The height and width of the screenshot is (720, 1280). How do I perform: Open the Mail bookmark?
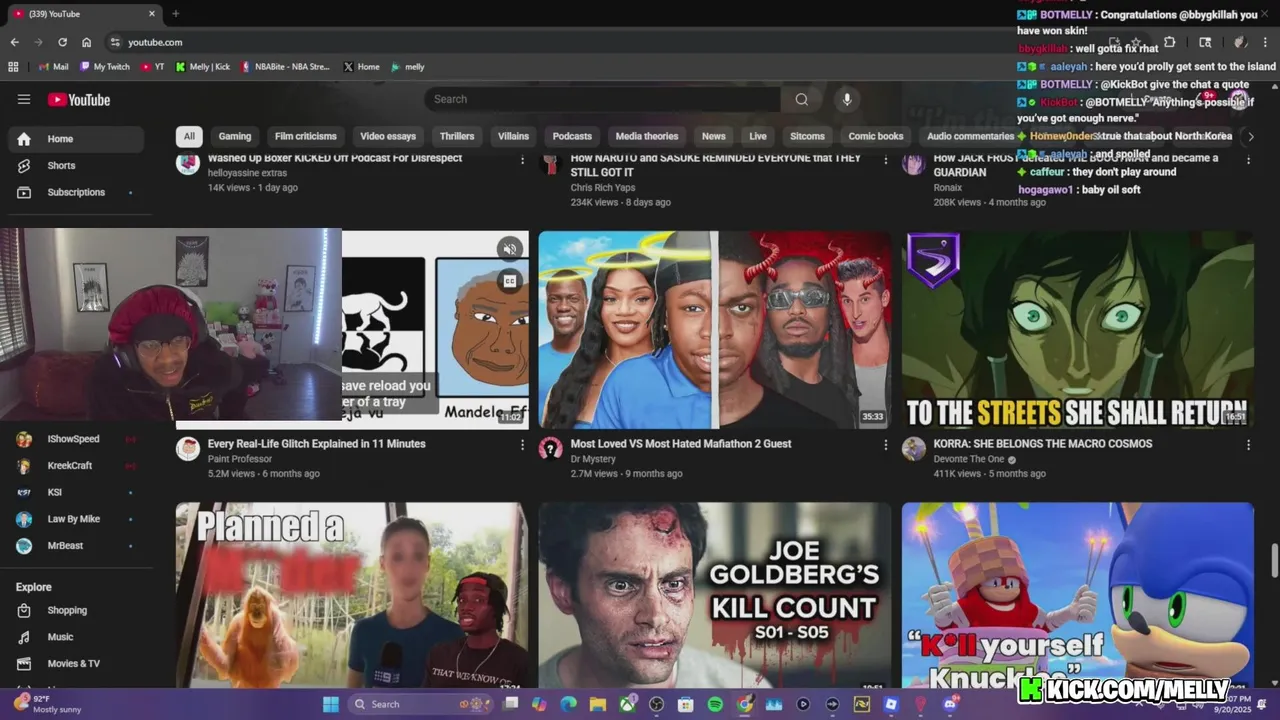[x=53, y=67]
